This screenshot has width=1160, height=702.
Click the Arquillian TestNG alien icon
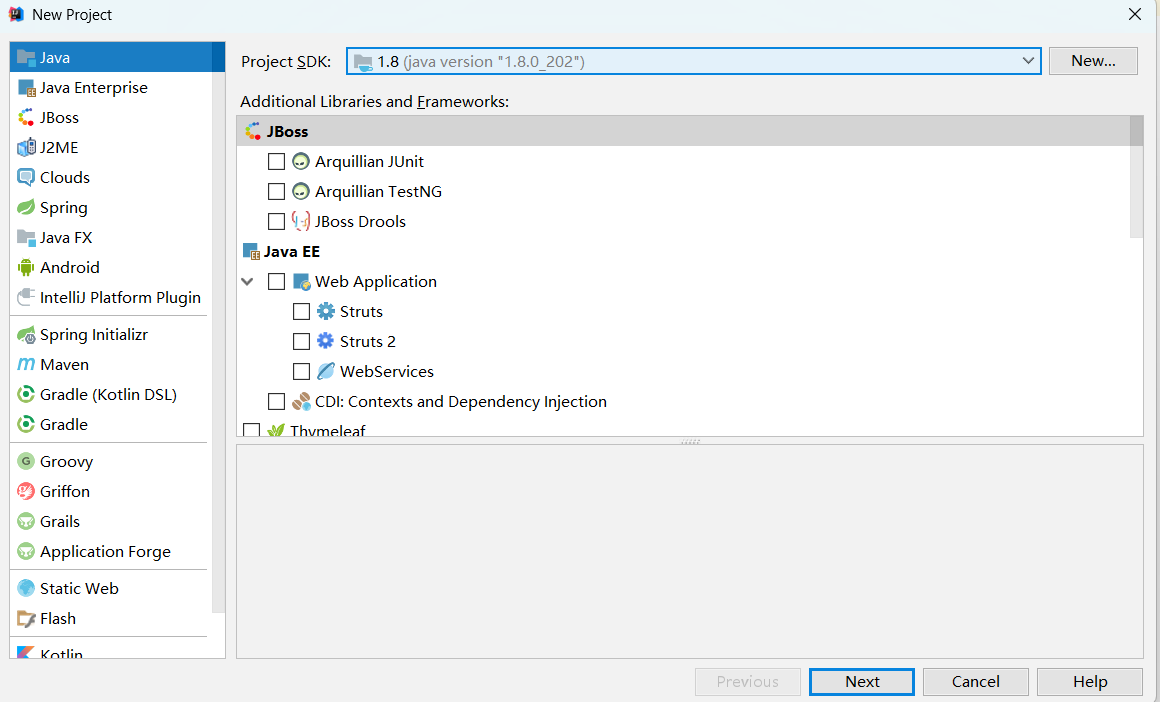click(x=300, y=192)
